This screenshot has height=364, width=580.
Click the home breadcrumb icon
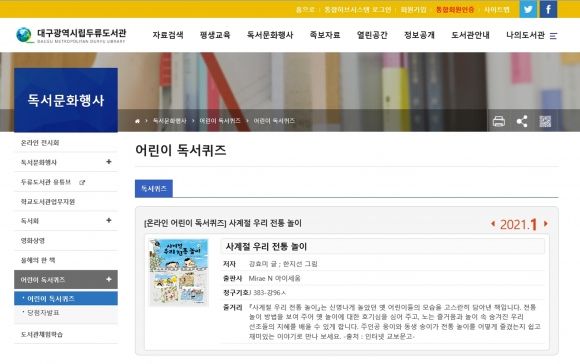(x=137, y=121)
